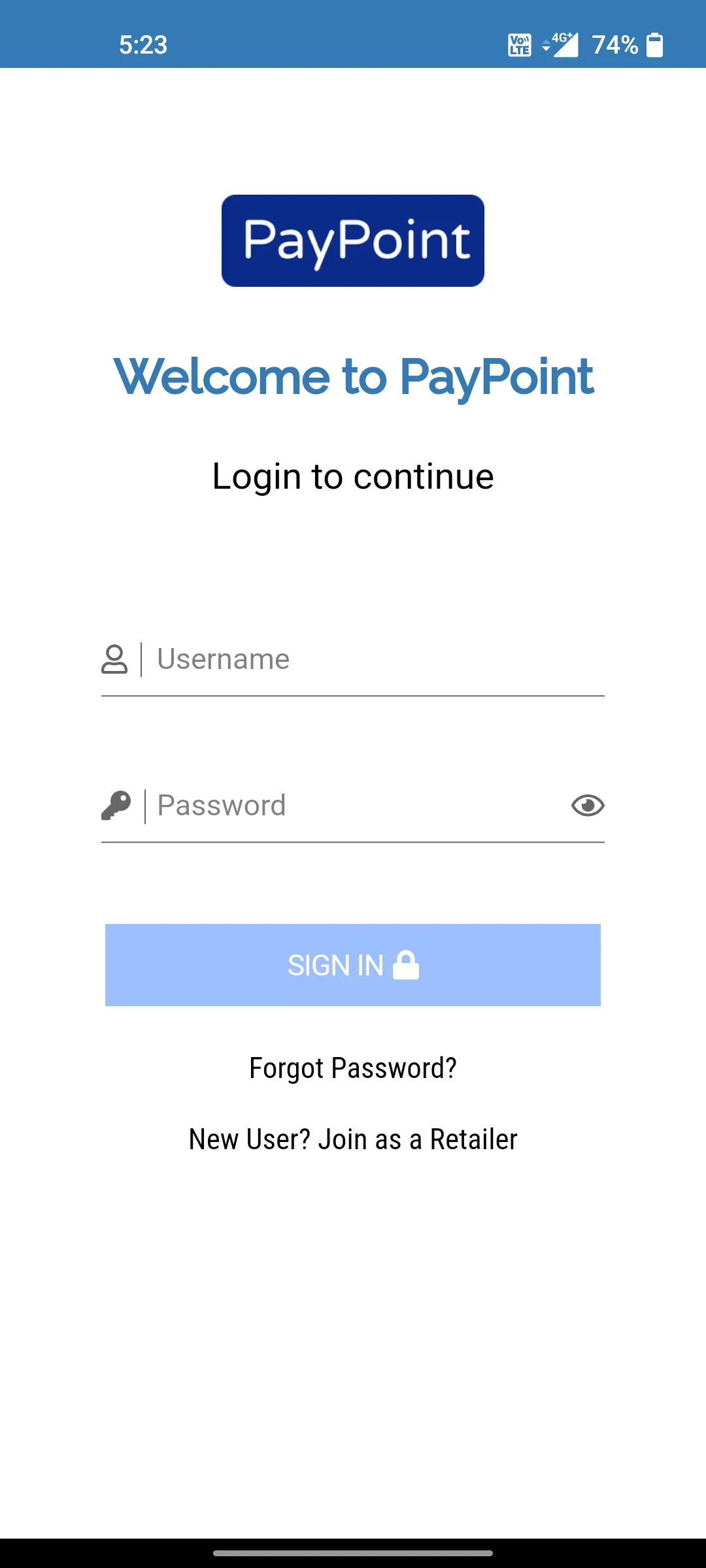Screen dimensions: 706x1568
Task: Tap the VoLTE status icon
Action: point(520,45)
